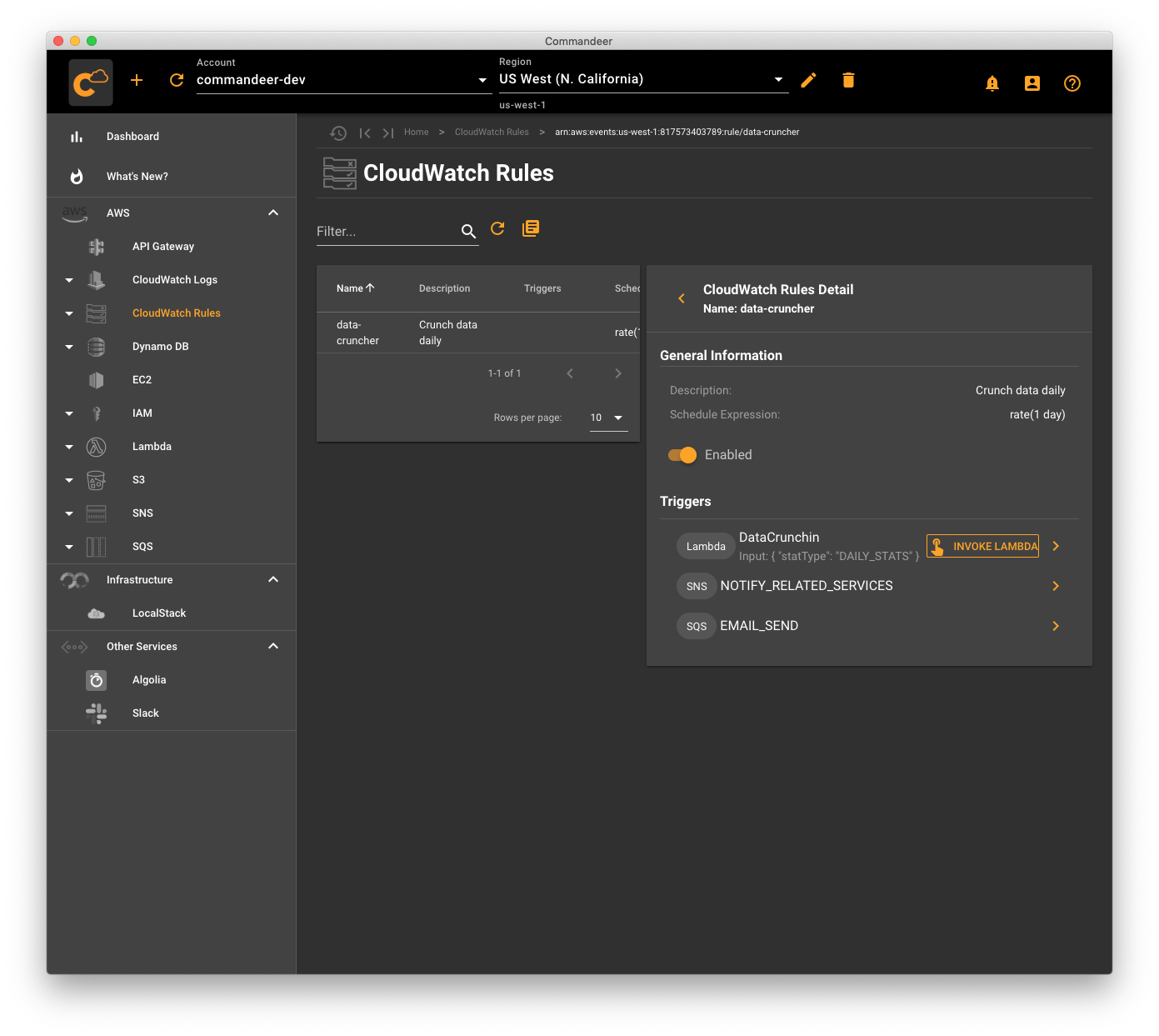The width and height of the screenshot is (1159, 1036).
Task: Open the user profile icon
Action: pos(1032,83)
